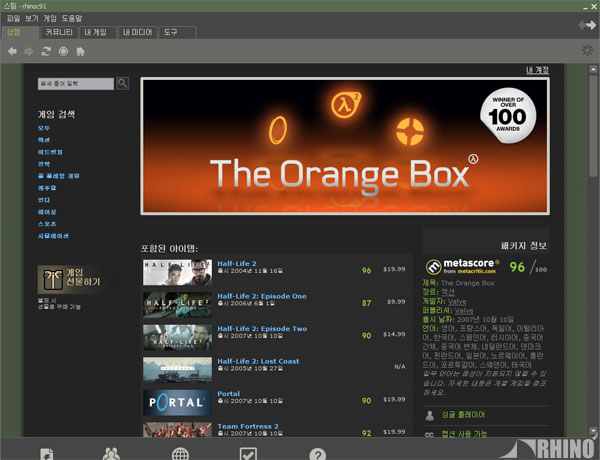The image size is (600, 460).
Task: Click into the store search text field
Action: pos(76,83)
